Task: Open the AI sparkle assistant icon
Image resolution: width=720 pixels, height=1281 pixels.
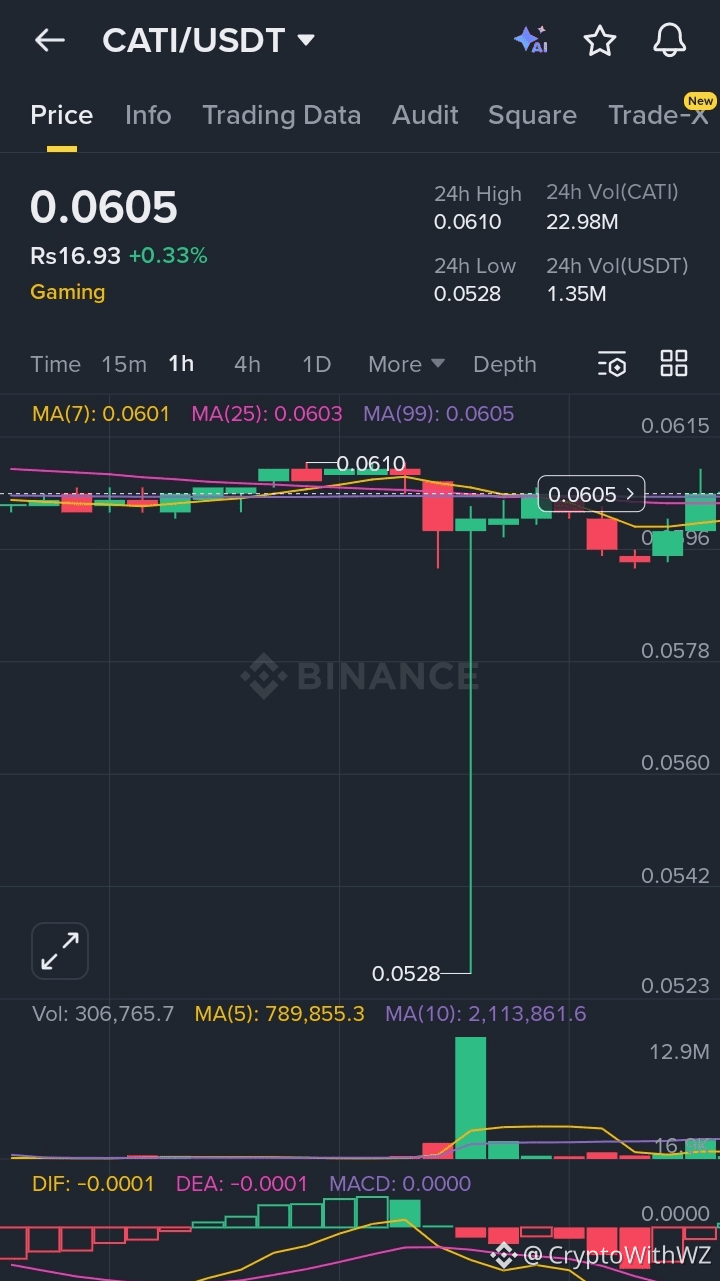Action: coord(531,40)
